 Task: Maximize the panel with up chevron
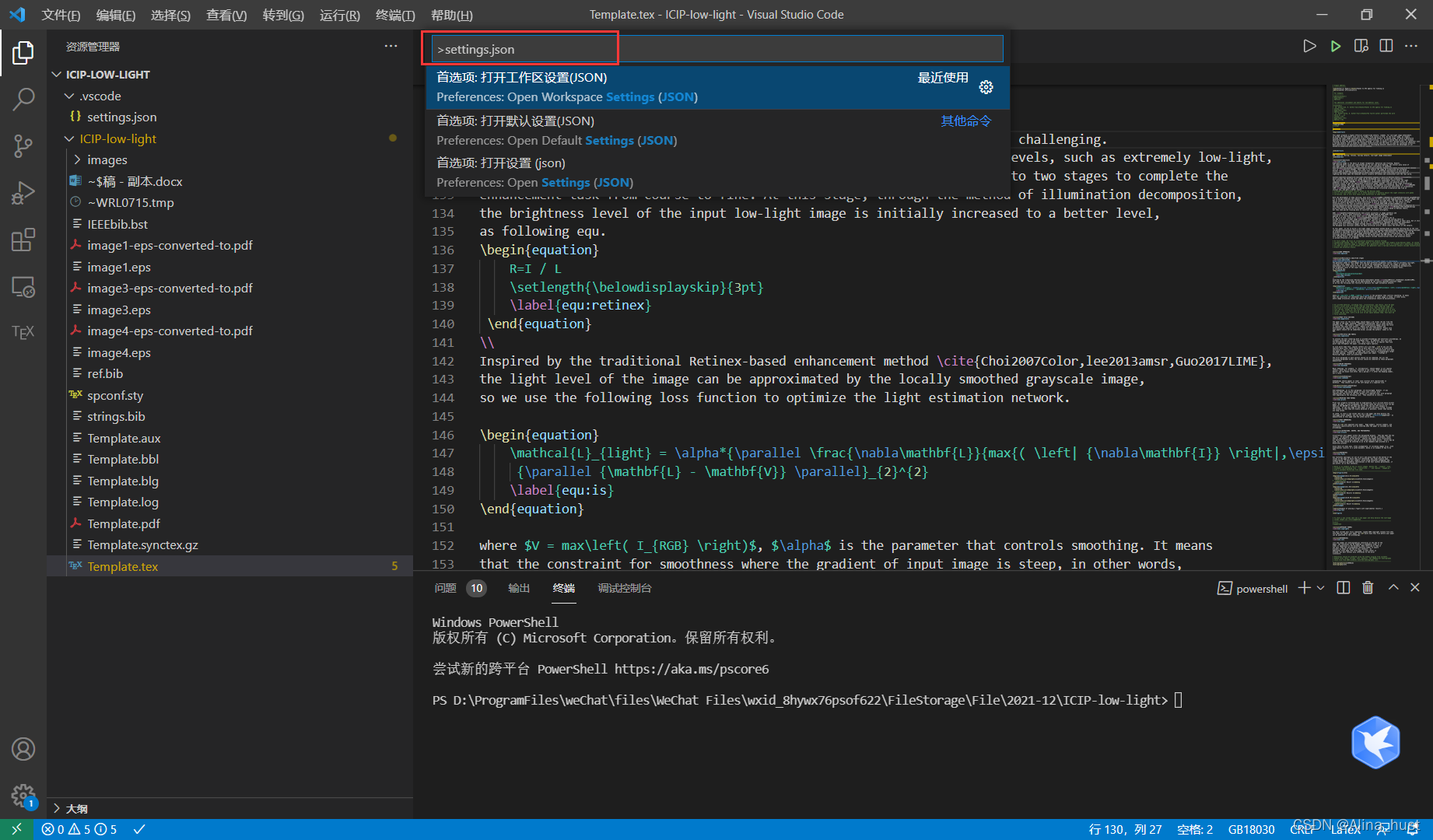pos(1393,588)
